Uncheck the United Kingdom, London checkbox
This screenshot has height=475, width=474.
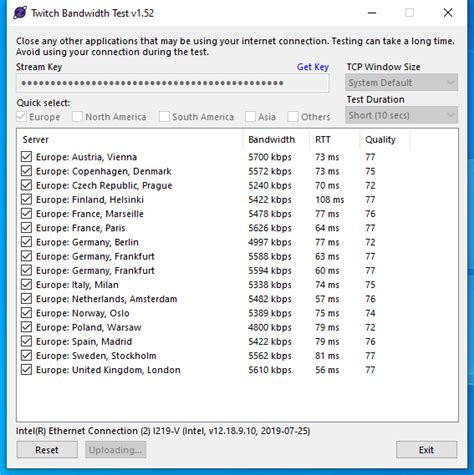pyautogui.click(x=26, y=370)
